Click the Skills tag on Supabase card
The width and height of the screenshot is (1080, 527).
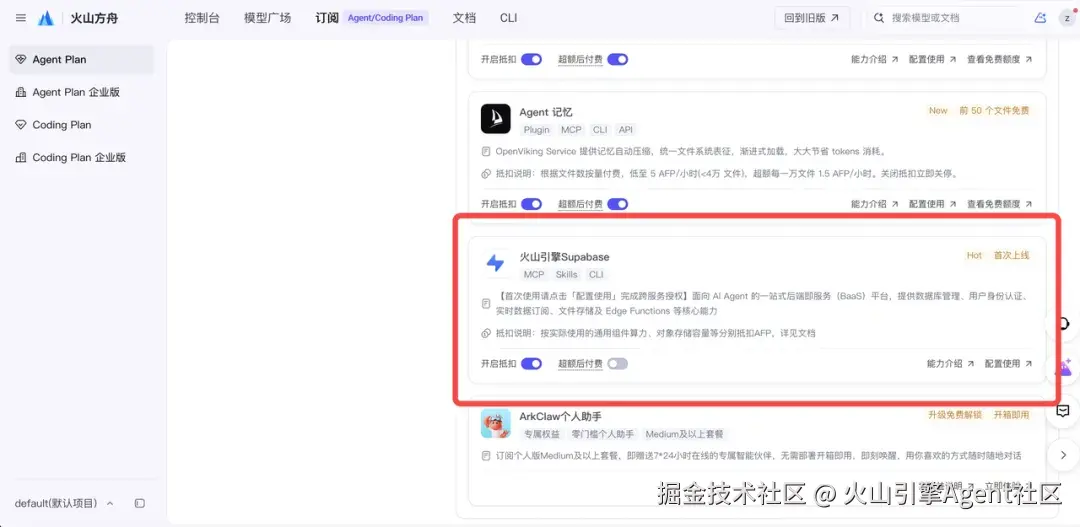point(567,274)
